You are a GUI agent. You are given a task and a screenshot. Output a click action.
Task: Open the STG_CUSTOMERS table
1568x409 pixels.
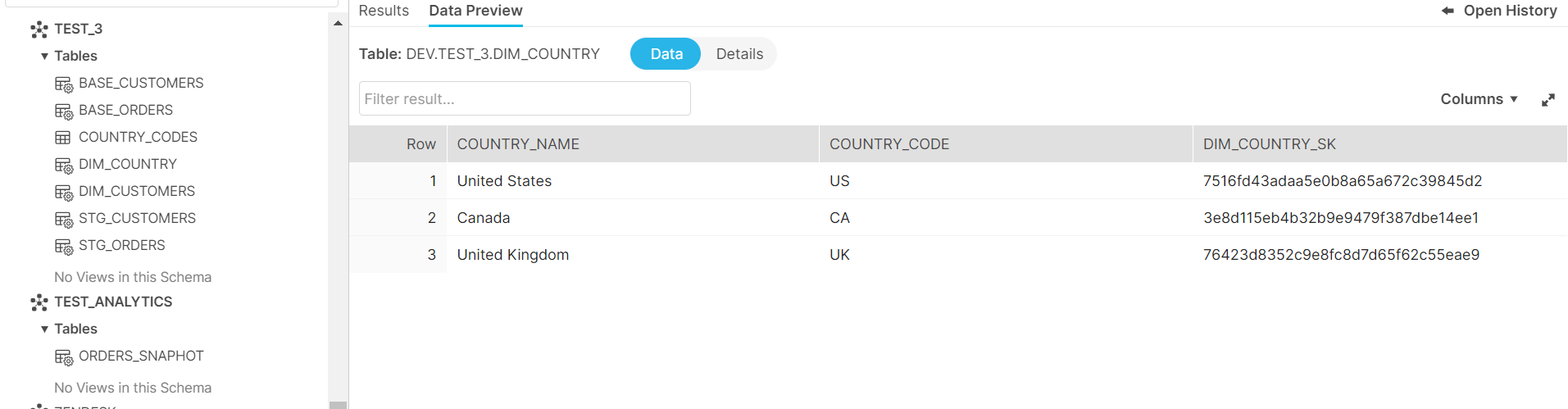(x=137, y=218)
